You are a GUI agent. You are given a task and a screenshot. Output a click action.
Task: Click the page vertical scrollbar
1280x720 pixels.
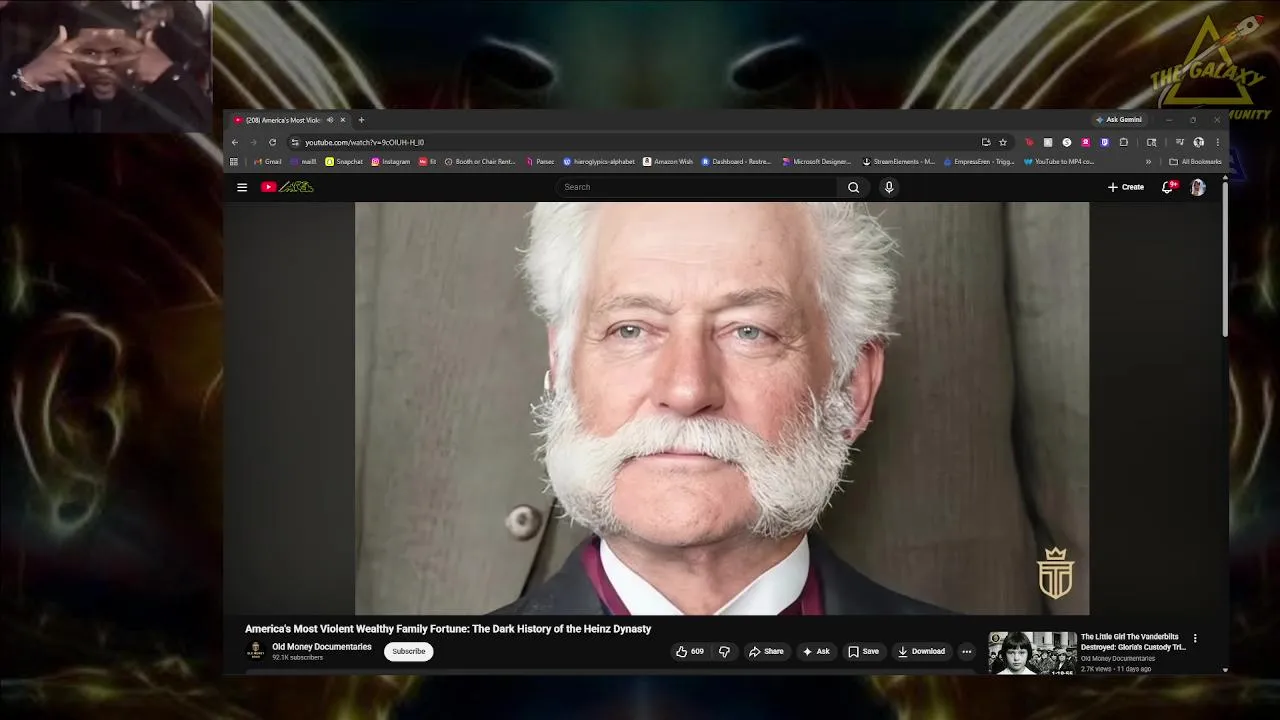click(x=1225, y=260)
